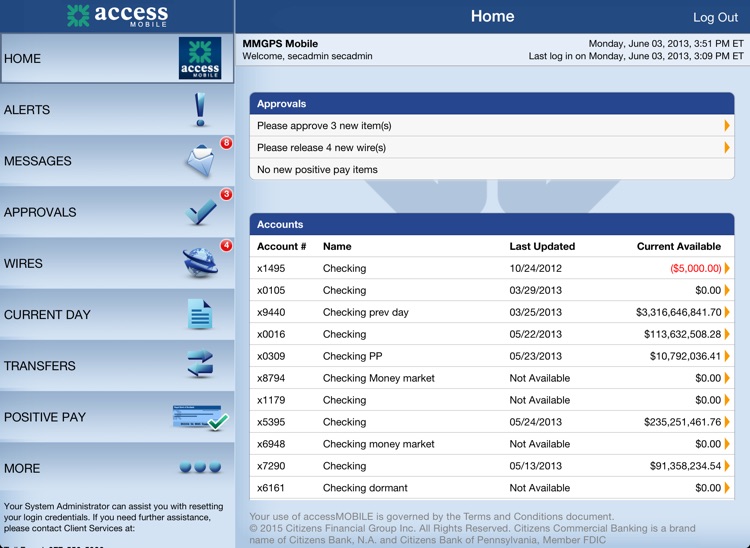Viewport: 750px width, 548px height.
Task: Click the $91,358,234.54 balance
Action: (685, 466)
